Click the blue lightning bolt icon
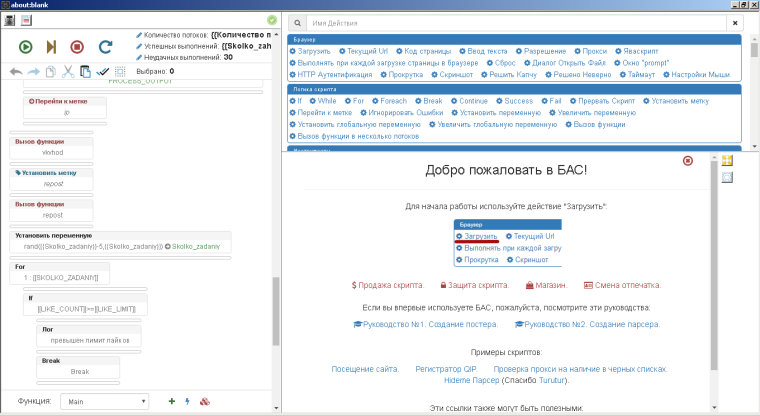This screenshot has height=416, width=760. (x=188, y=401)
